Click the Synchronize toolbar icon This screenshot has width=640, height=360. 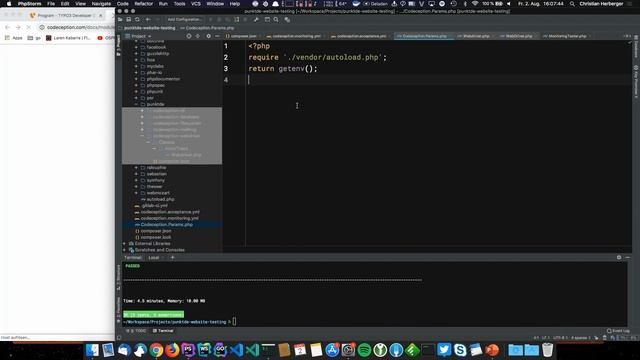(137, 19)
